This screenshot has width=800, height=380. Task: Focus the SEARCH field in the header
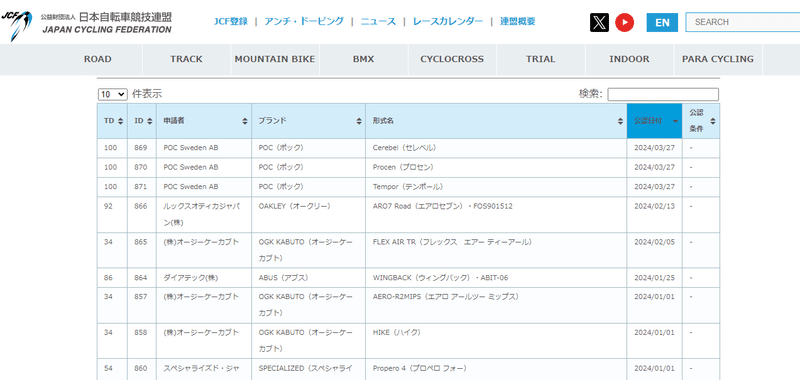tap(742, 22)
